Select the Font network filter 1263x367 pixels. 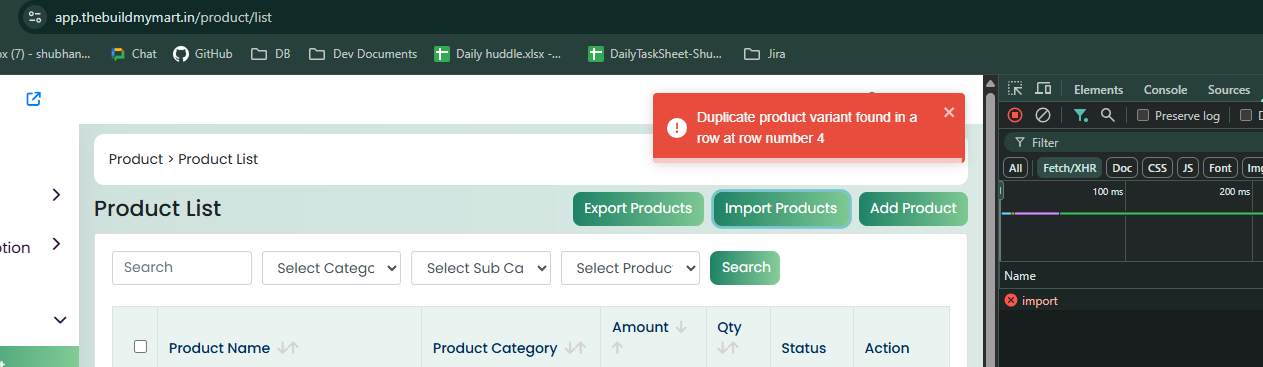pyautogui.click(x=1219, y=168)
